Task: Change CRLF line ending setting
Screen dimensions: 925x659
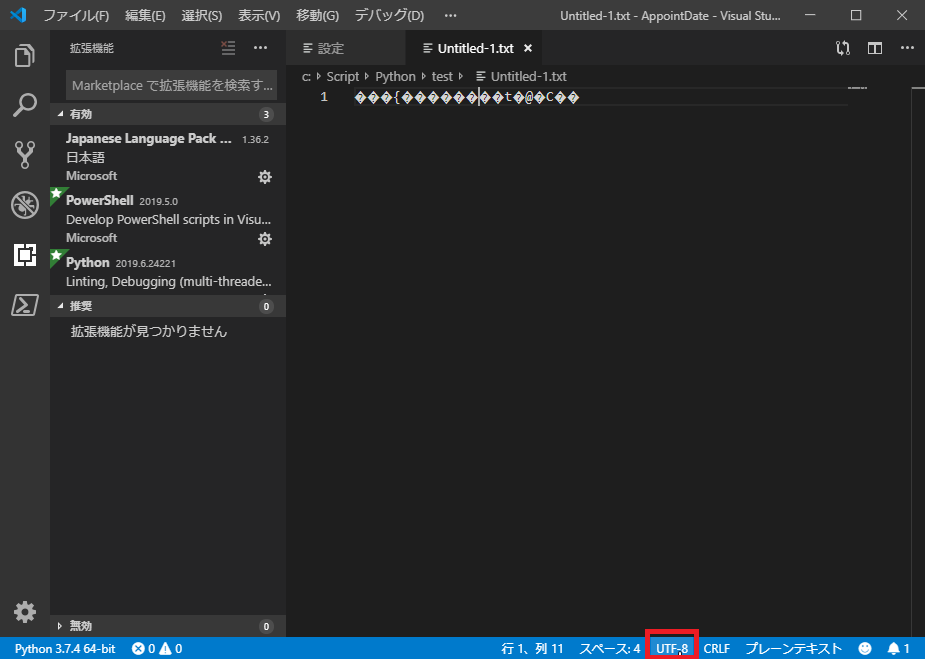Action: pyautogui.click(x=717, y=648)
